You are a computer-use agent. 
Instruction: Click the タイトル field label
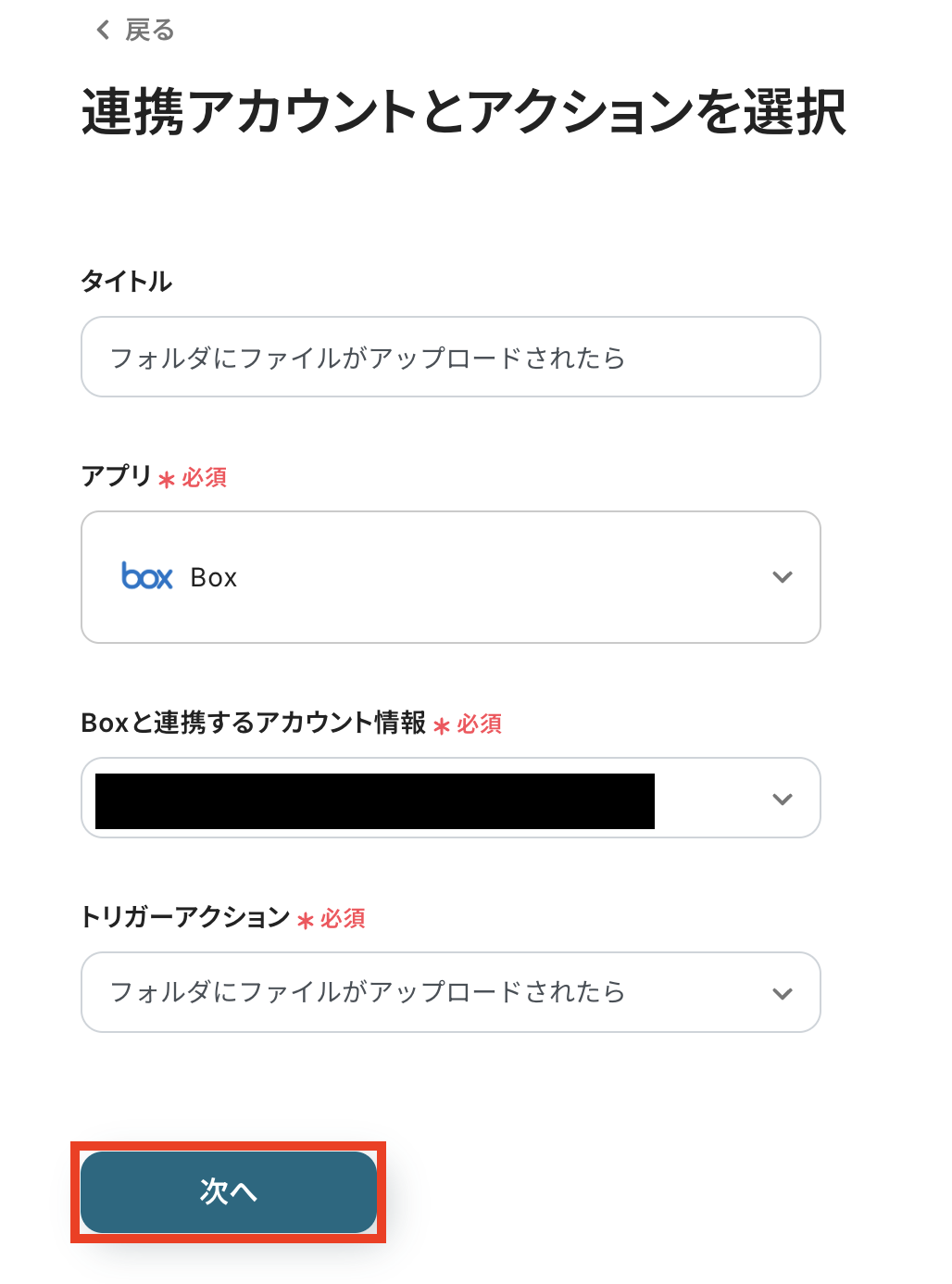click(127, 281)
